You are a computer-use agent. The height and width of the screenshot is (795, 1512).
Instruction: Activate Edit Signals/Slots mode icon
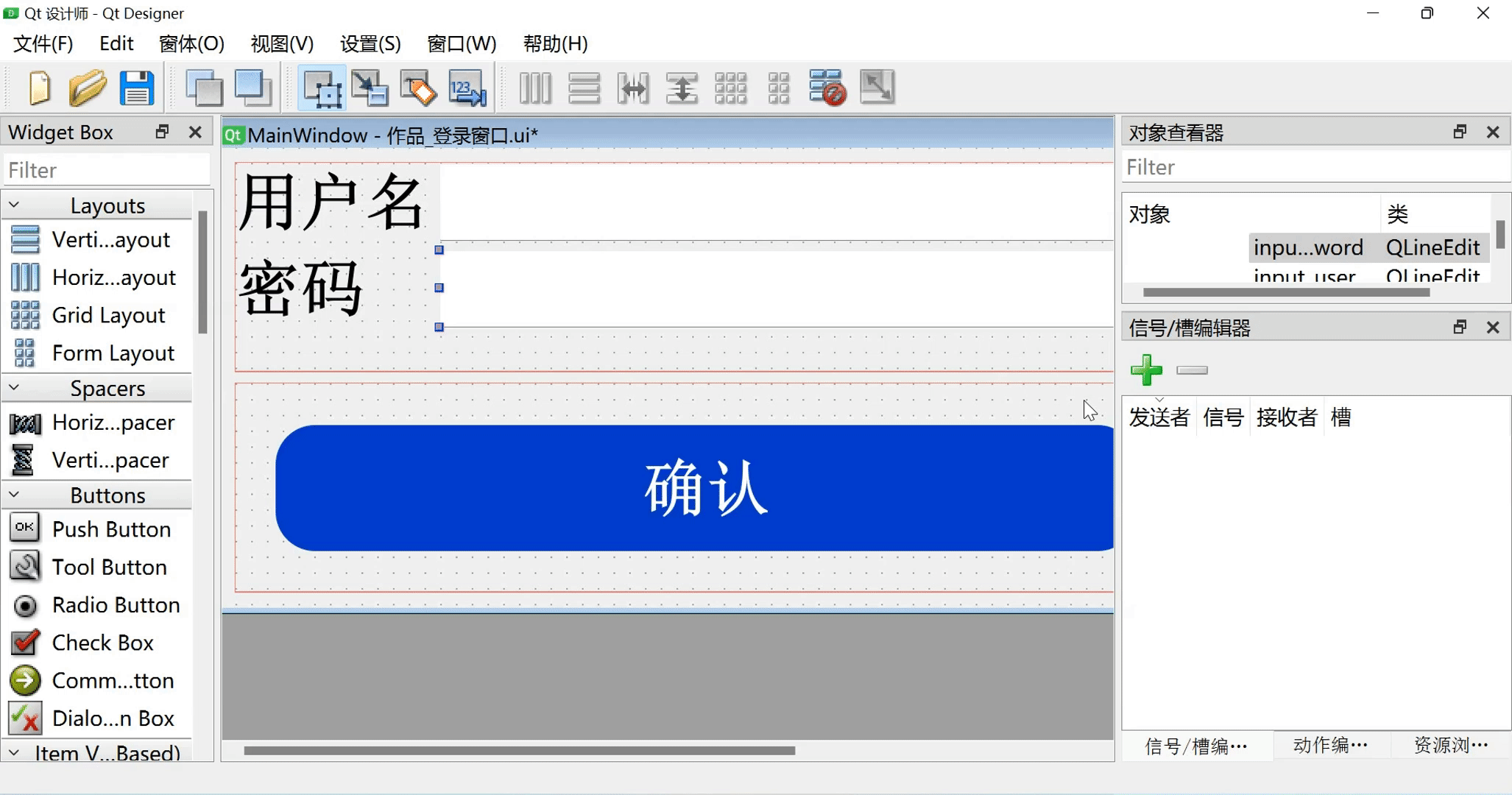(370, 88)
